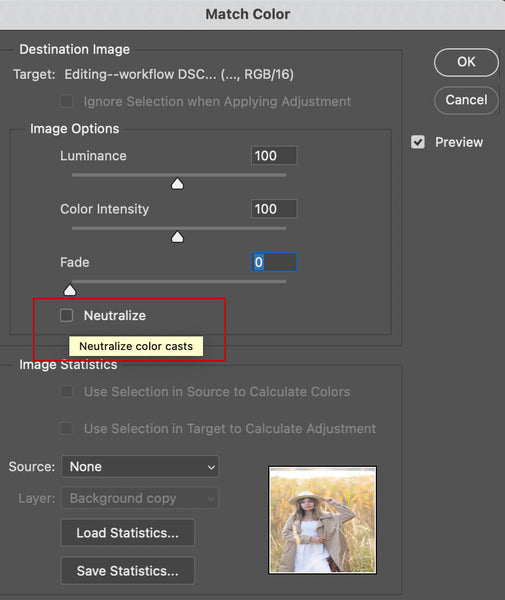The height and width of the screenshot is (600, 505).
Task: Click the source image preview thumbnail
Action: click(323, 520)
